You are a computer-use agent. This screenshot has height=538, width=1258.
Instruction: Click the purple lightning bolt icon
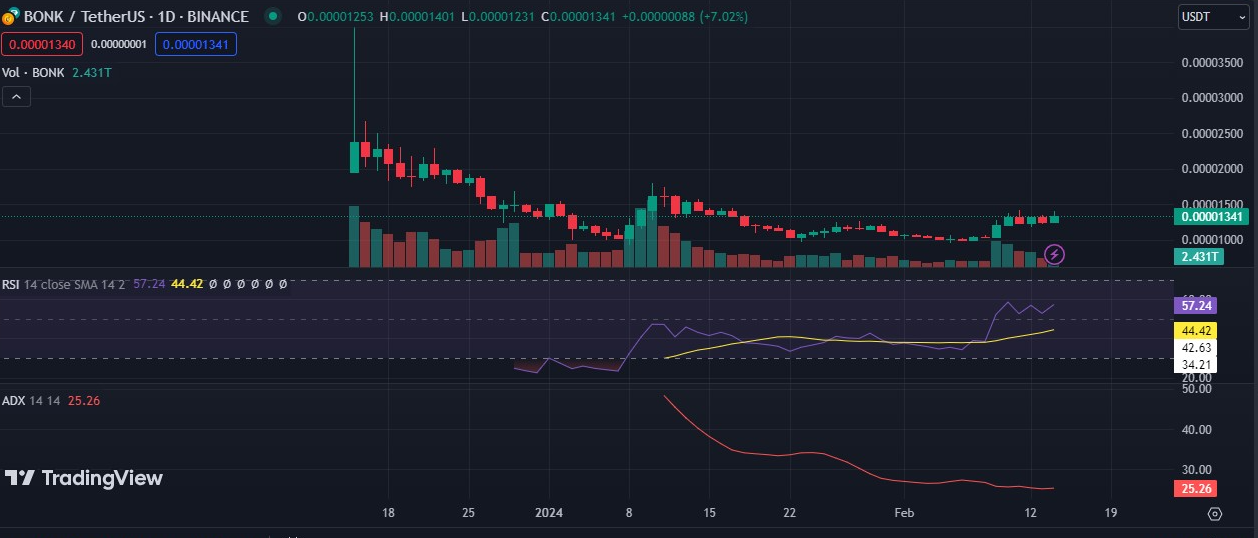point(1054,254)
